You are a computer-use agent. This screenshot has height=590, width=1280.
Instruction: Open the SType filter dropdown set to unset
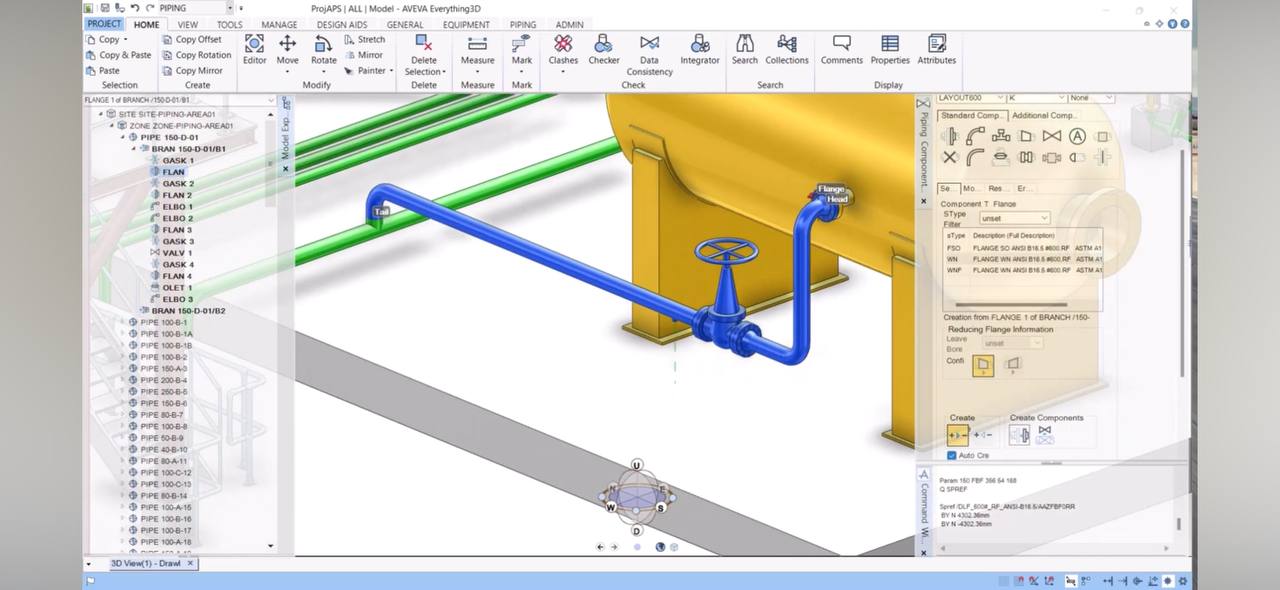(x=1015, y=218)
